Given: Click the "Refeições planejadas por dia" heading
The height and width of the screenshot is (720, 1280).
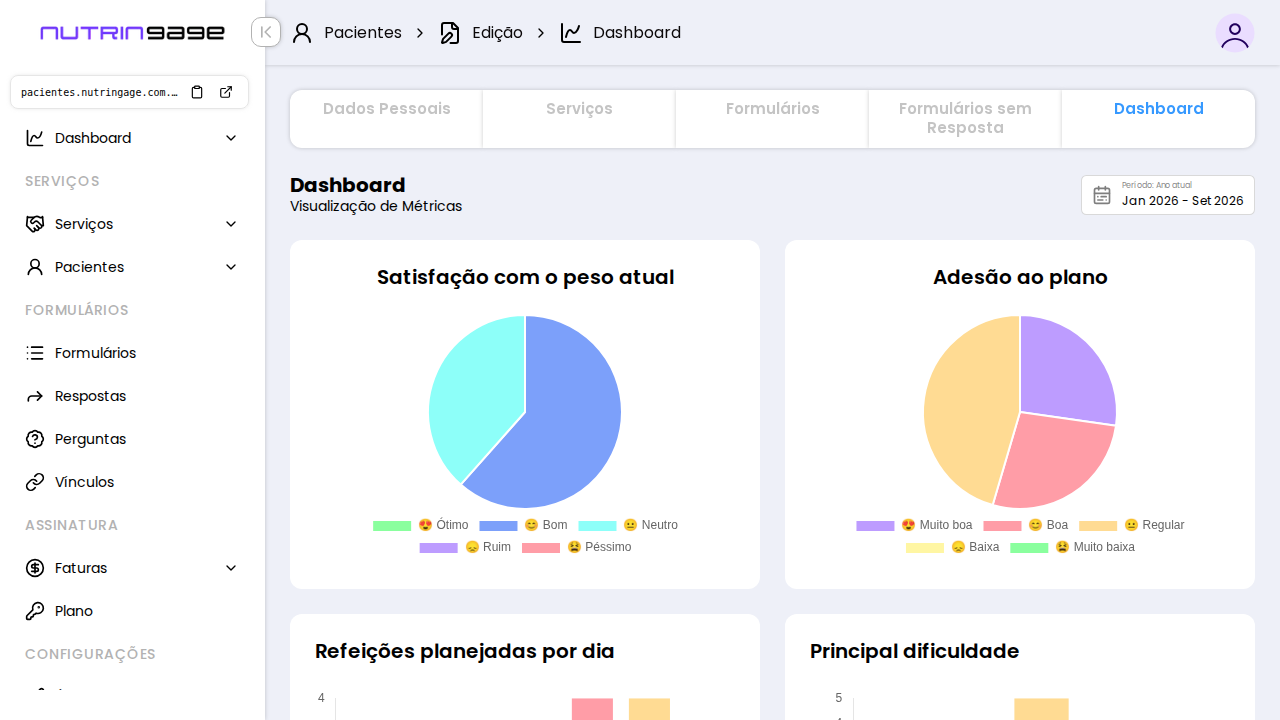Looking at the screenshot, I should point(465,651).
